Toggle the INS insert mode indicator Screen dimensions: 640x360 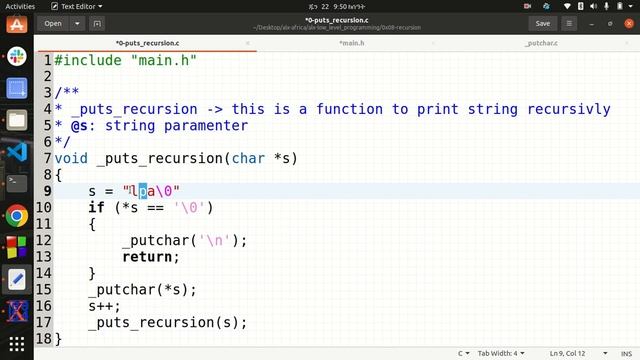pos(627,353)
